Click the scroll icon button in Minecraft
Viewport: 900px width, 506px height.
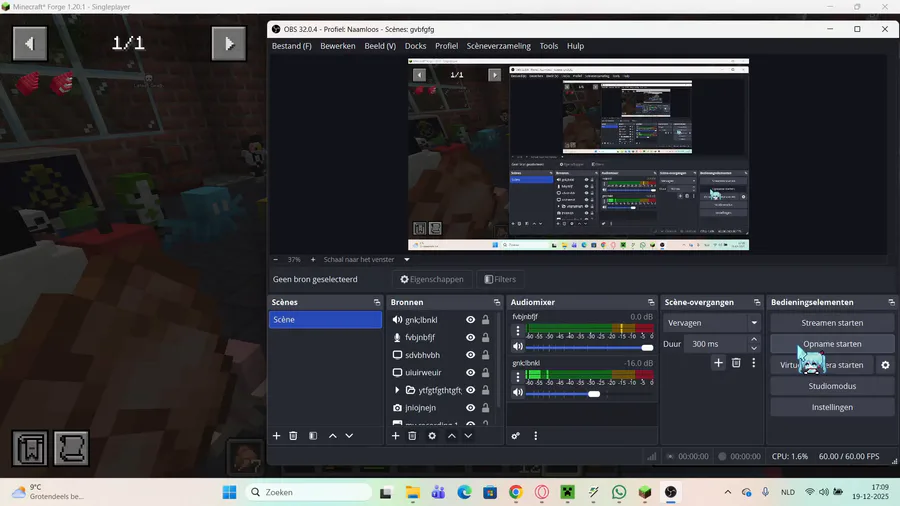tap(71, 448)
